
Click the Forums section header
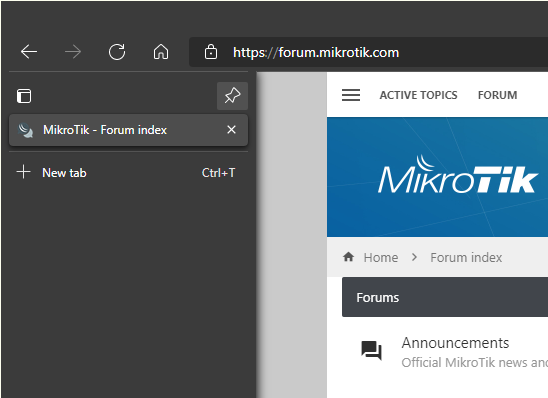pos(445,297)
